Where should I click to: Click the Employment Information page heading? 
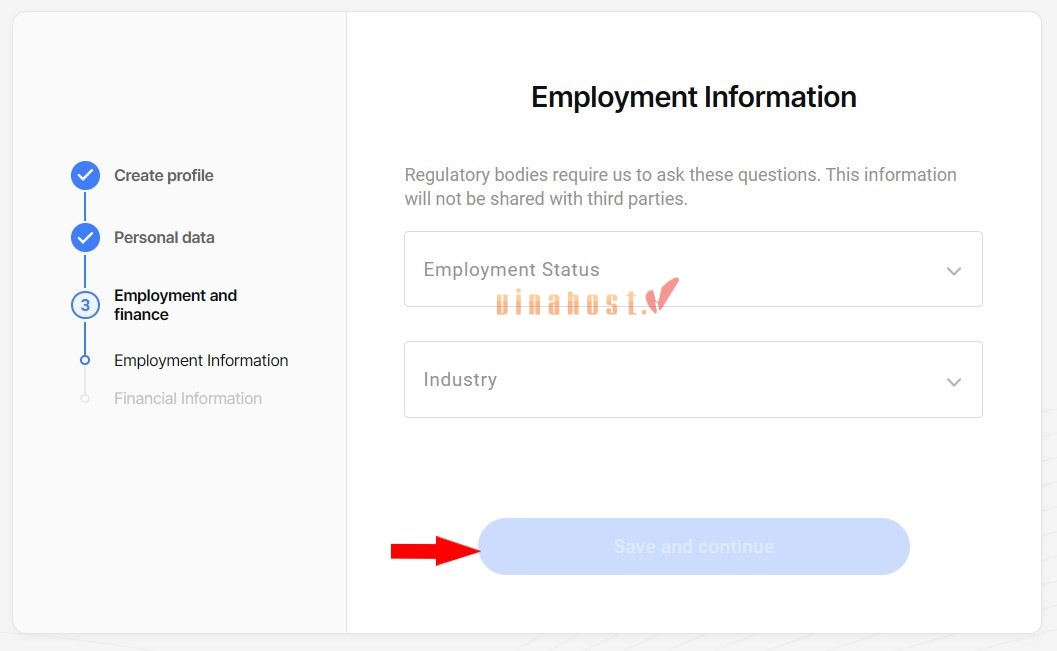click(694, 97)
